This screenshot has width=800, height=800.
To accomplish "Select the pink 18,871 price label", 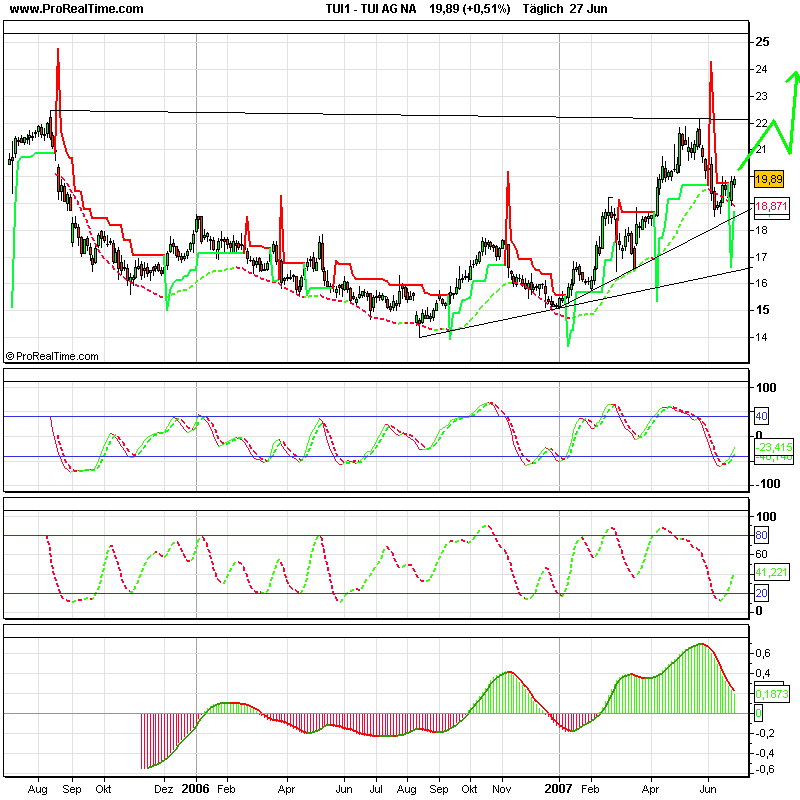I will pos(770,205).
